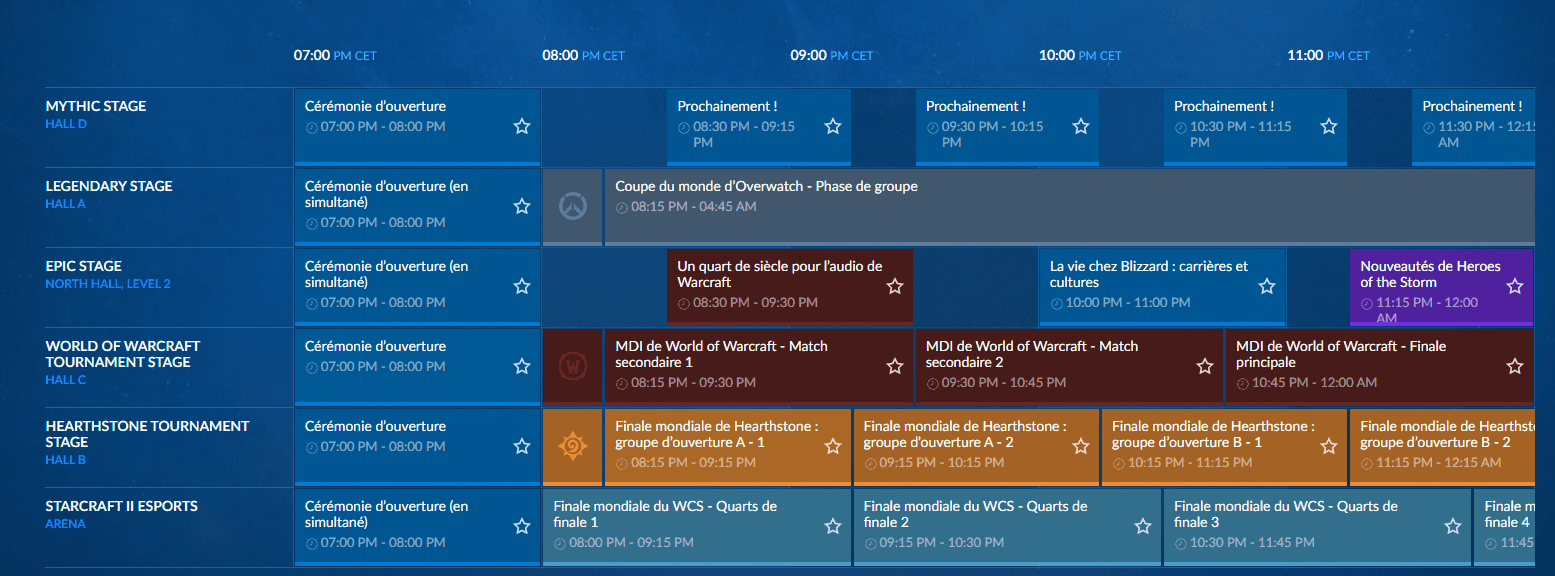Image resolution: width=1555 pixels, height=576 pixels.
Task: Favorite Hearthstone groupe d'ouverture A - 1
Action: click(832, 446)
